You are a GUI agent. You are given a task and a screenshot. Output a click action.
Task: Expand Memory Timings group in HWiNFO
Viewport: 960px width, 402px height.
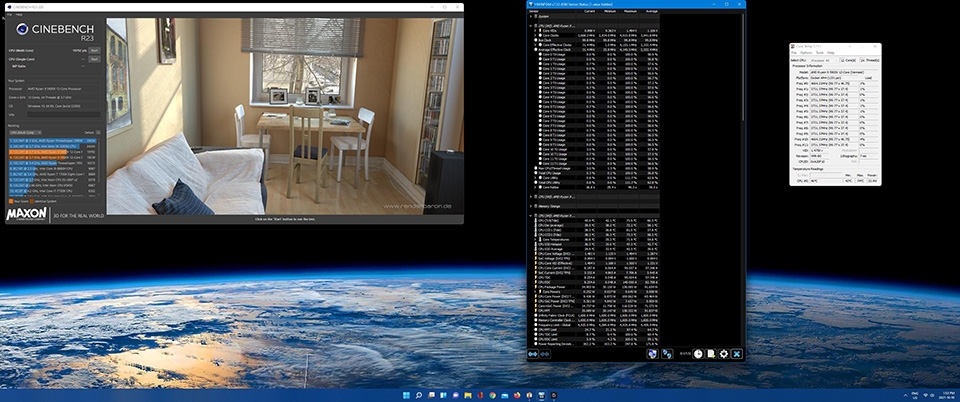pyautogui.click(x=531, y=206)
